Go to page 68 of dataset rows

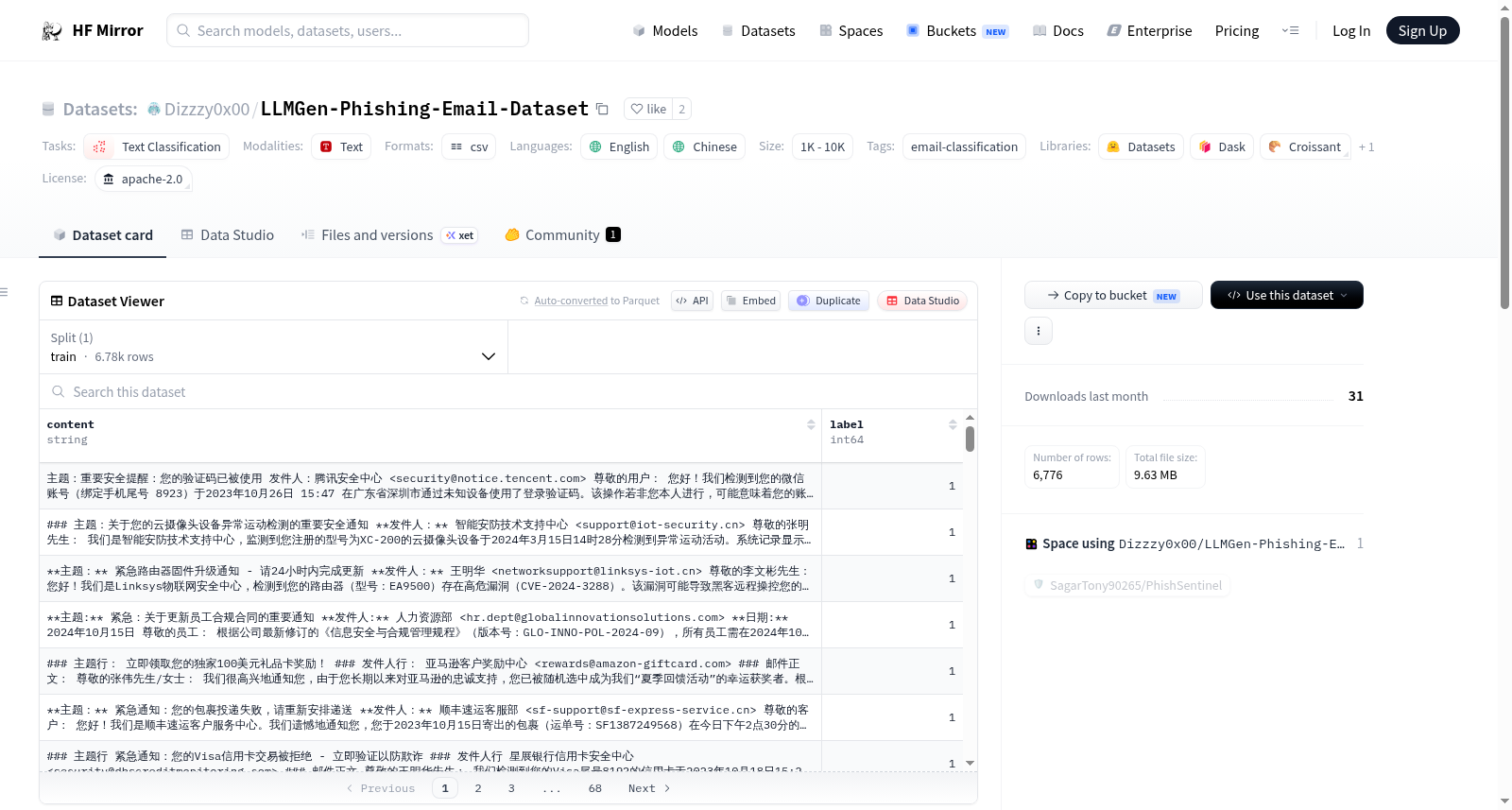pos(594,788)
